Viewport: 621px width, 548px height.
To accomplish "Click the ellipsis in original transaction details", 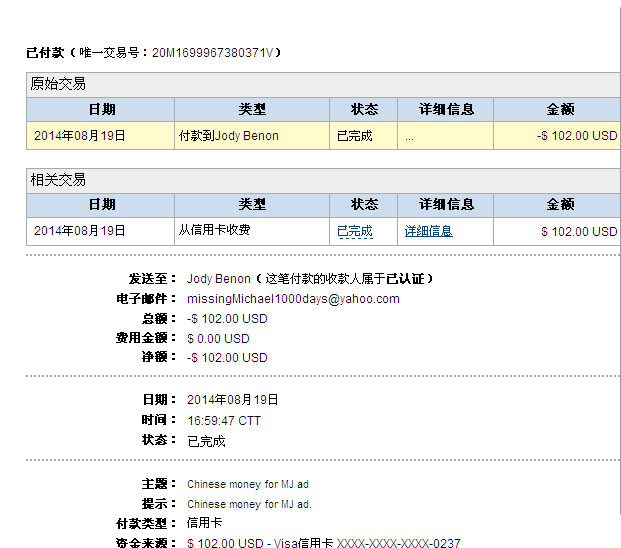I will click(409, 136).
